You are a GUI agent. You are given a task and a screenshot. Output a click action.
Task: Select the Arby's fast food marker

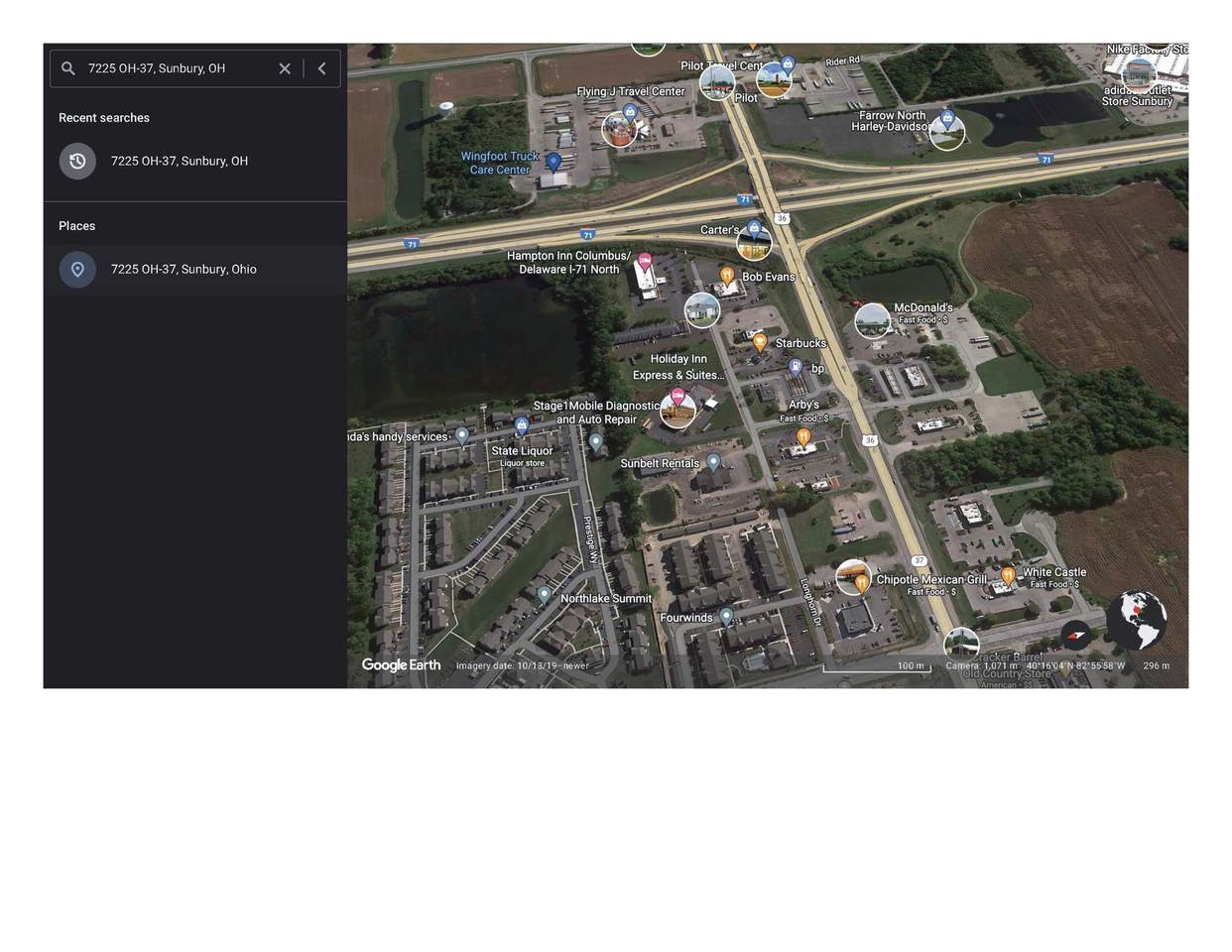point(803,436)
